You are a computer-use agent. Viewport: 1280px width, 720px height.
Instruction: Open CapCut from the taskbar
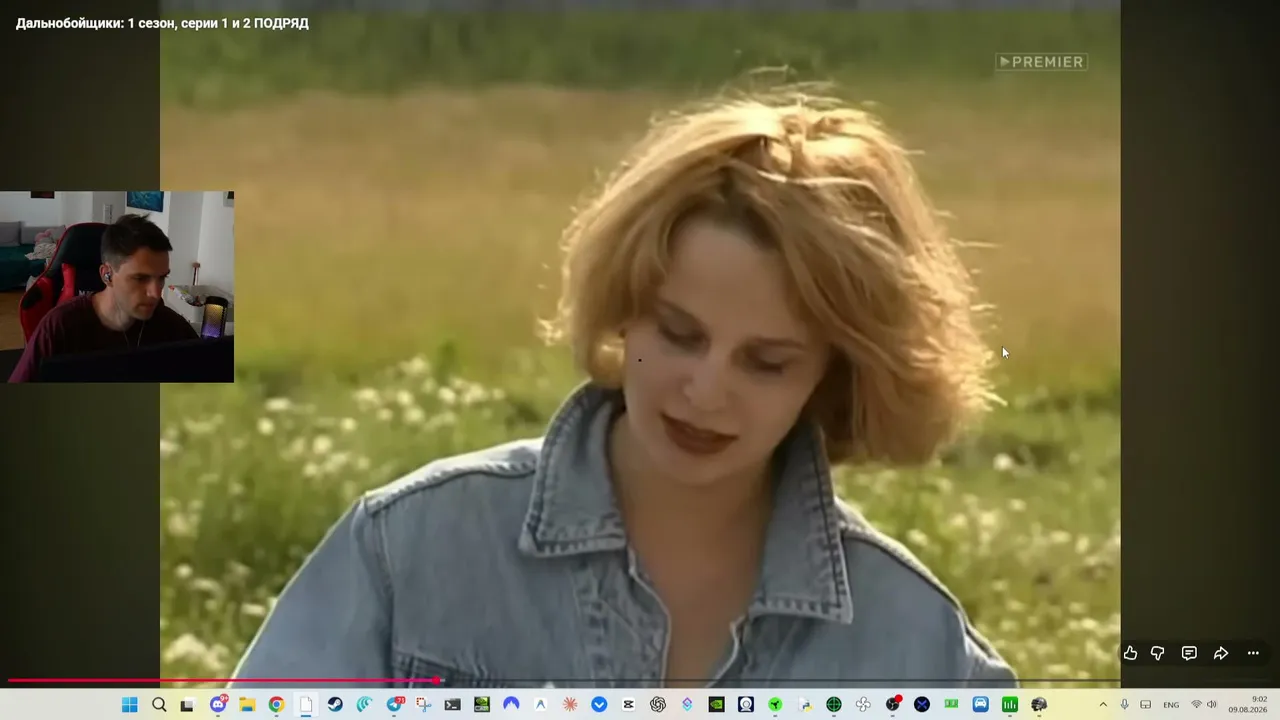(x=628, y=705)
